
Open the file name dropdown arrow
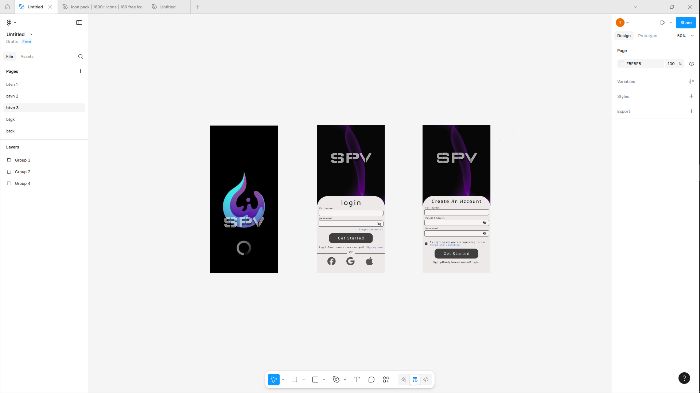pos(31,34)
